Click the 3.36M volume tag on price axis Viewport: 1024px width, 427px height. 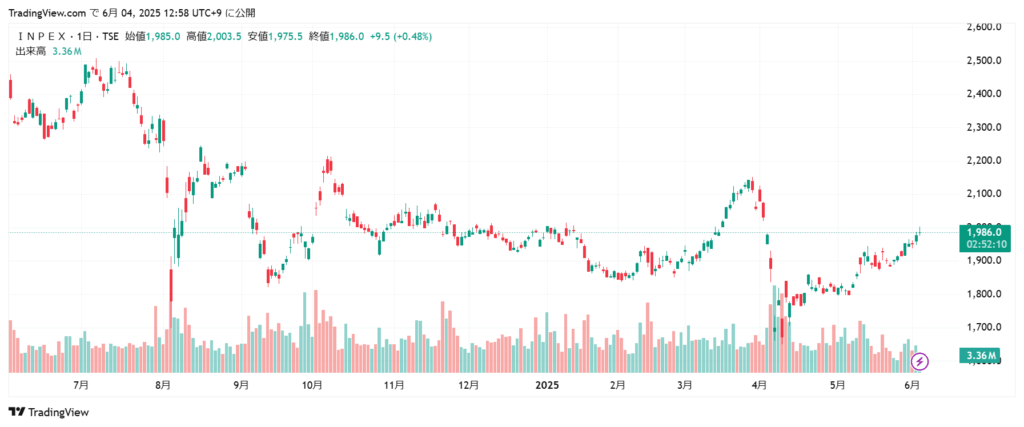(x=981, y=356)
